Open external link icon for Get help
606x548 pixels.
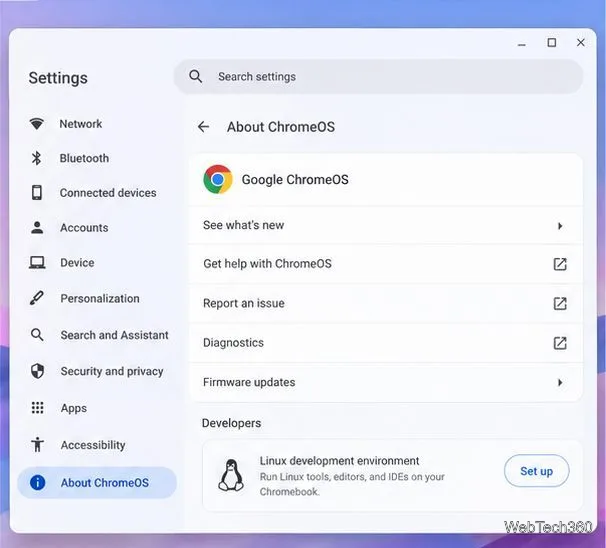click(560, 264)
